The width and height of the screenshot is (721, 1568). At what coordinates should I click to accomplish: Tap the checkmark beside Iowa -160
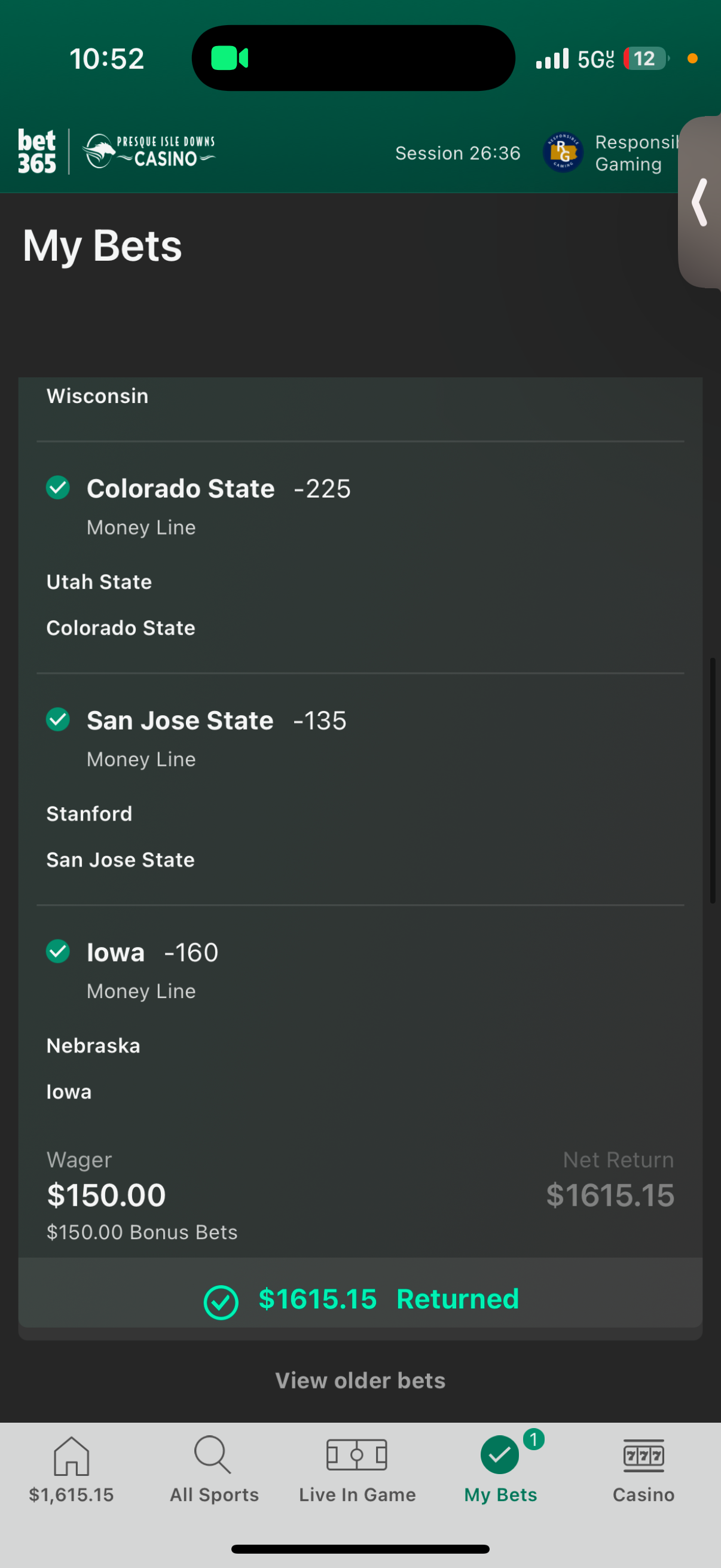click(x=58, y=951)
